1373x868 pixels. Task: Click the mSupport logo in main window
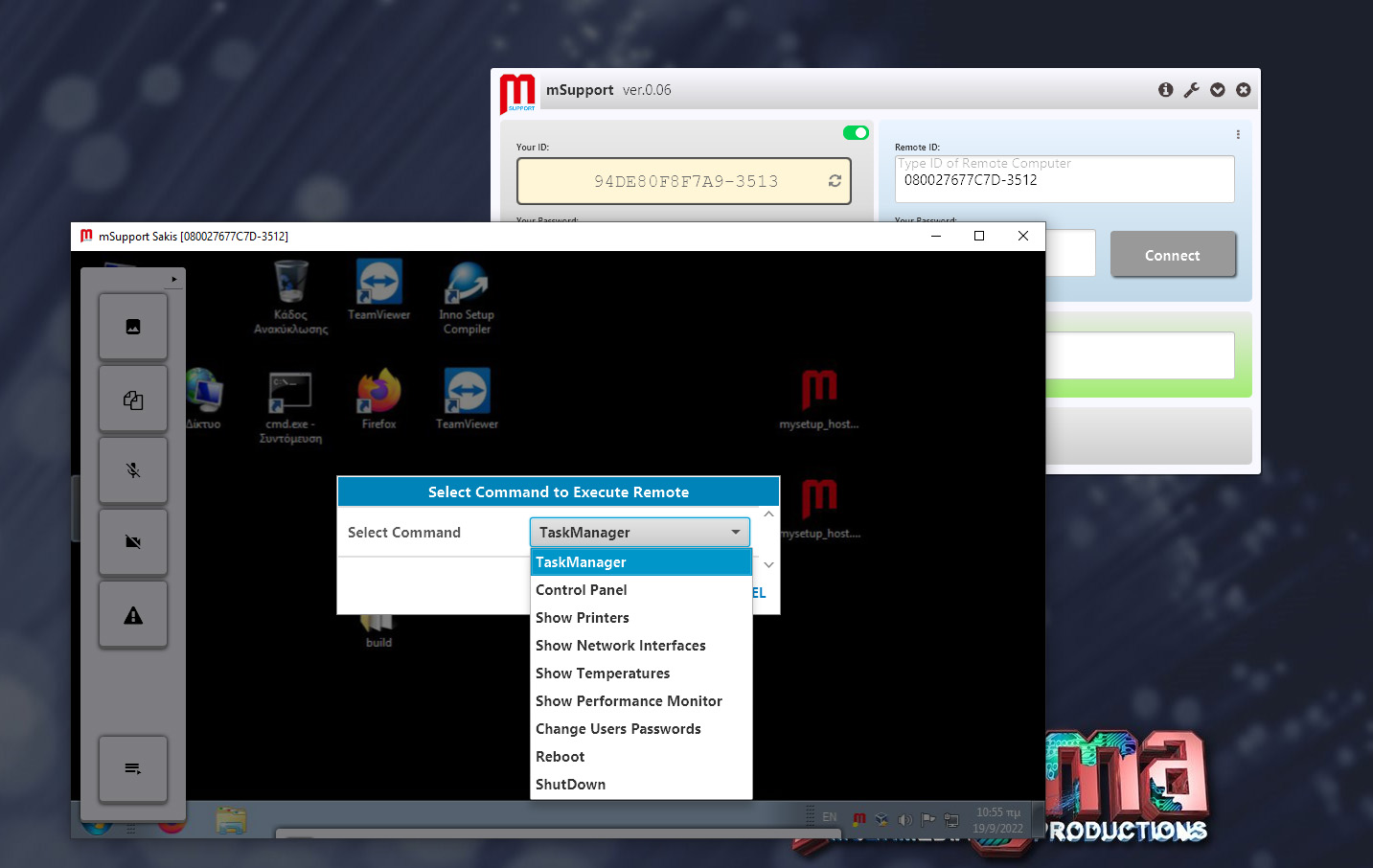(x=518, y=93)
